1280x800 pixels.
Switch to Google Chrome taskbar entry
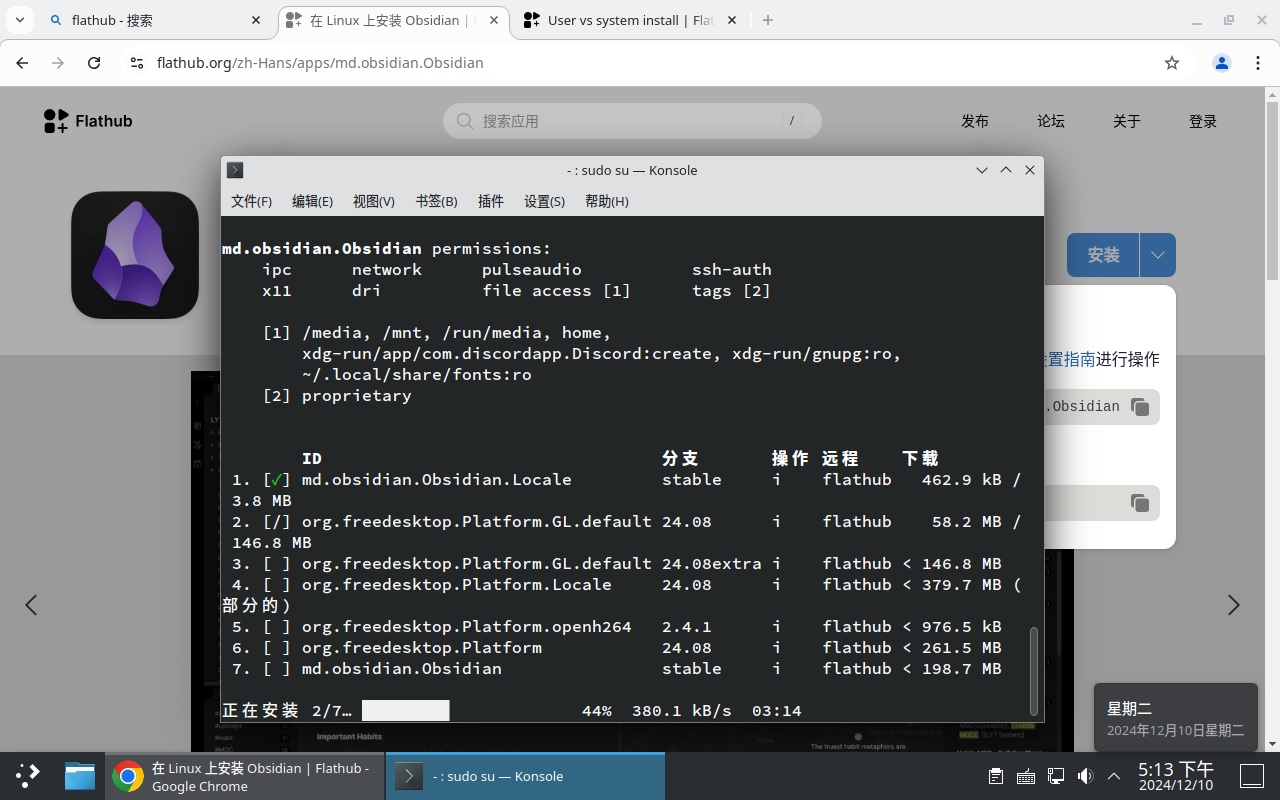click(245, 776)
